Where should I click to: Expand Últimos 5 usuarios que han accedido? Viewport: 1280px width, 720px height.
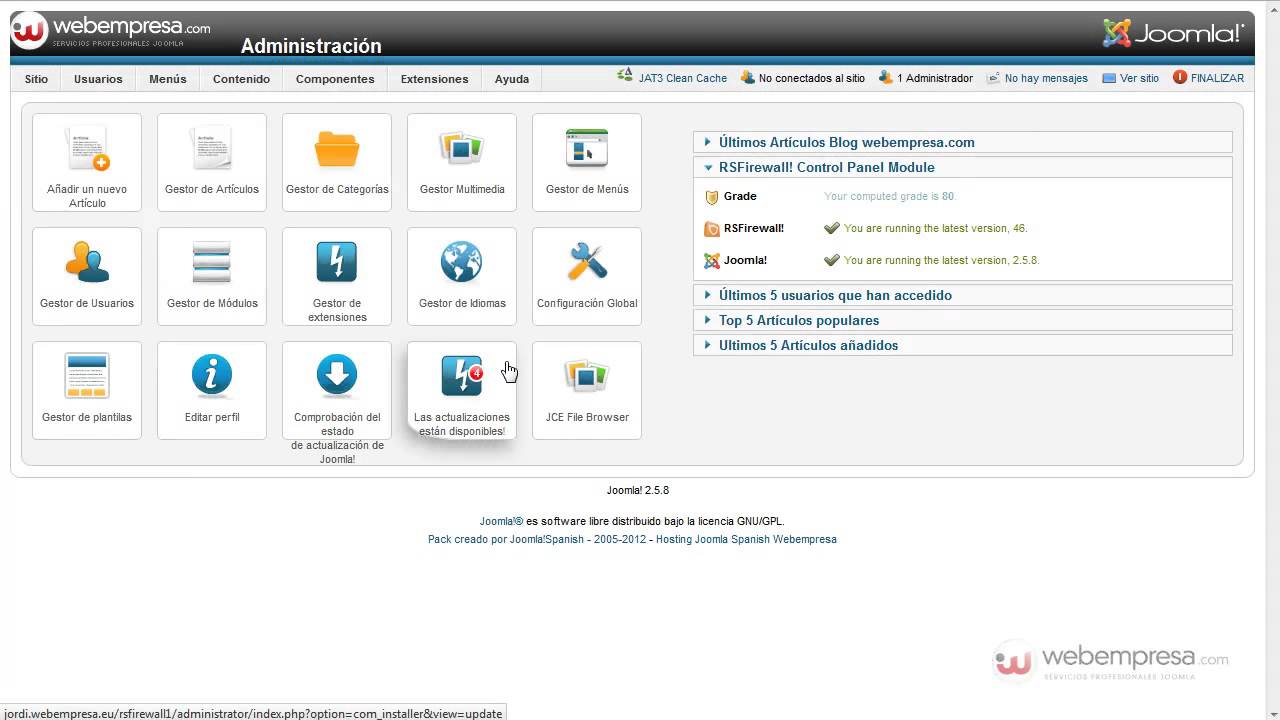(962, 295)
